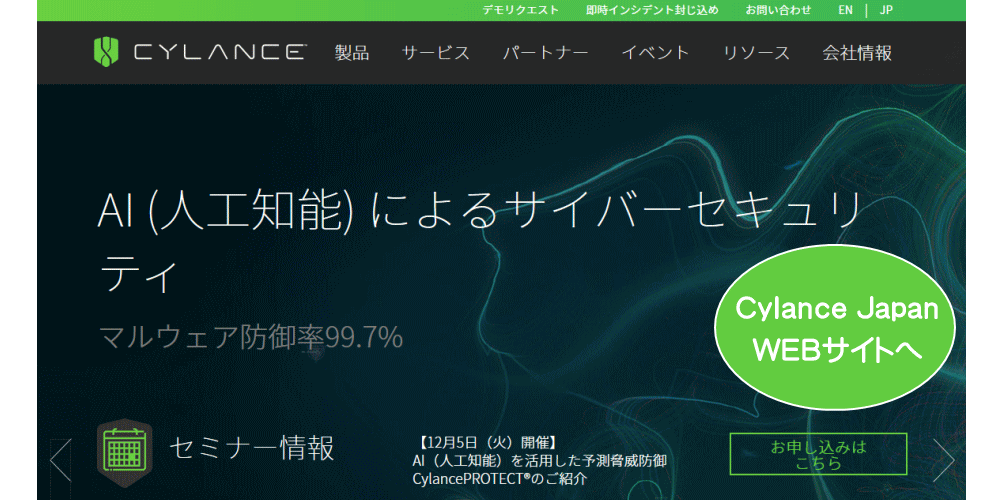Click the AI (人工知能) によるサイバーセキュリティ headline
This screenshot has width=1000, height=500.
pyautogui.click(x=480, y=244)
